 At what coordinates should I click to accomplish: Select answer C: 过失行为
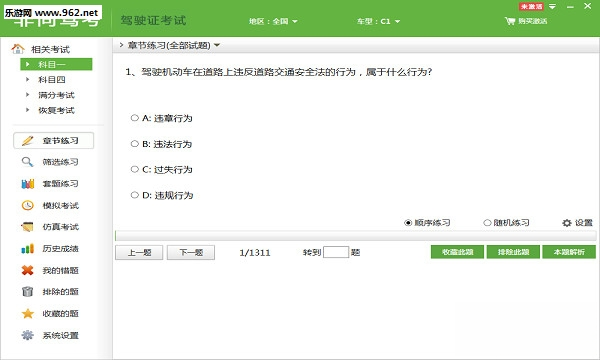click(x=134, y=169)
